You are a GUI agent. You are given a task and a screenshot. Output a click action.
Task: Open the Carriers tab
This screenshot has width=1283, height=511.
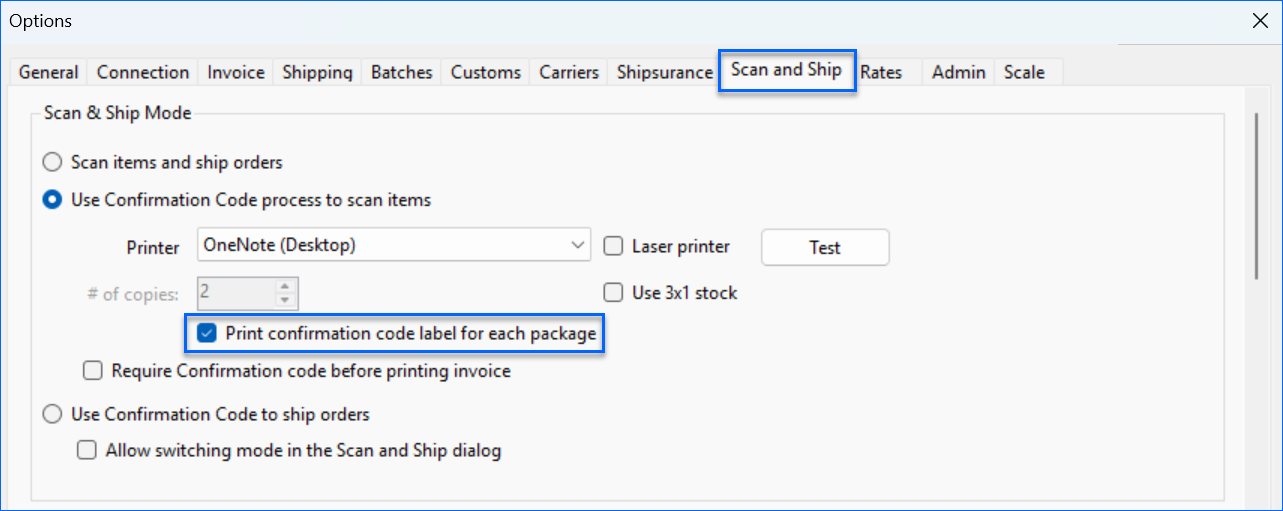point(569,73)
